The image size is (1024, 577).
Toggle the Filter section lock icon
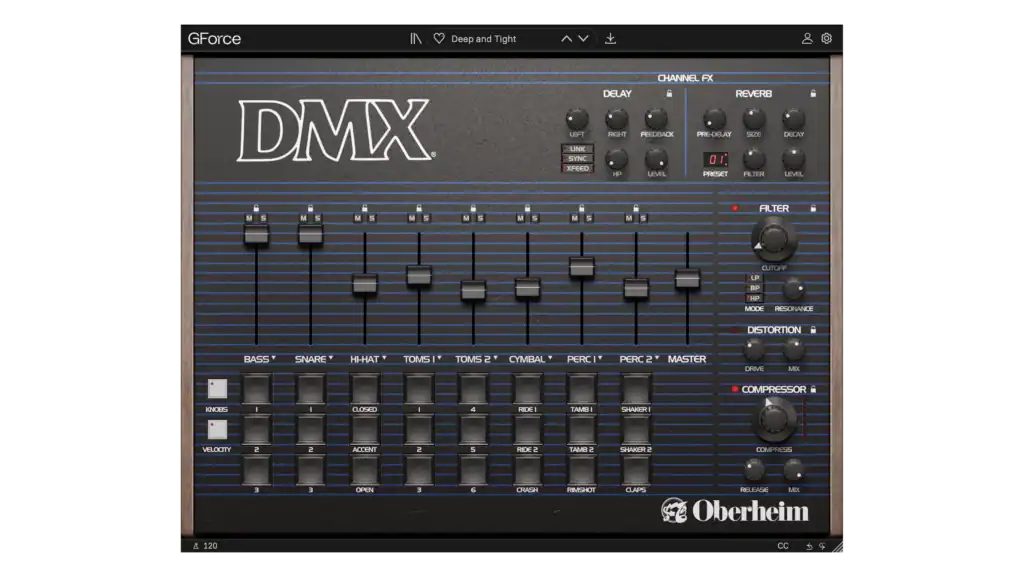click(813, 208)
